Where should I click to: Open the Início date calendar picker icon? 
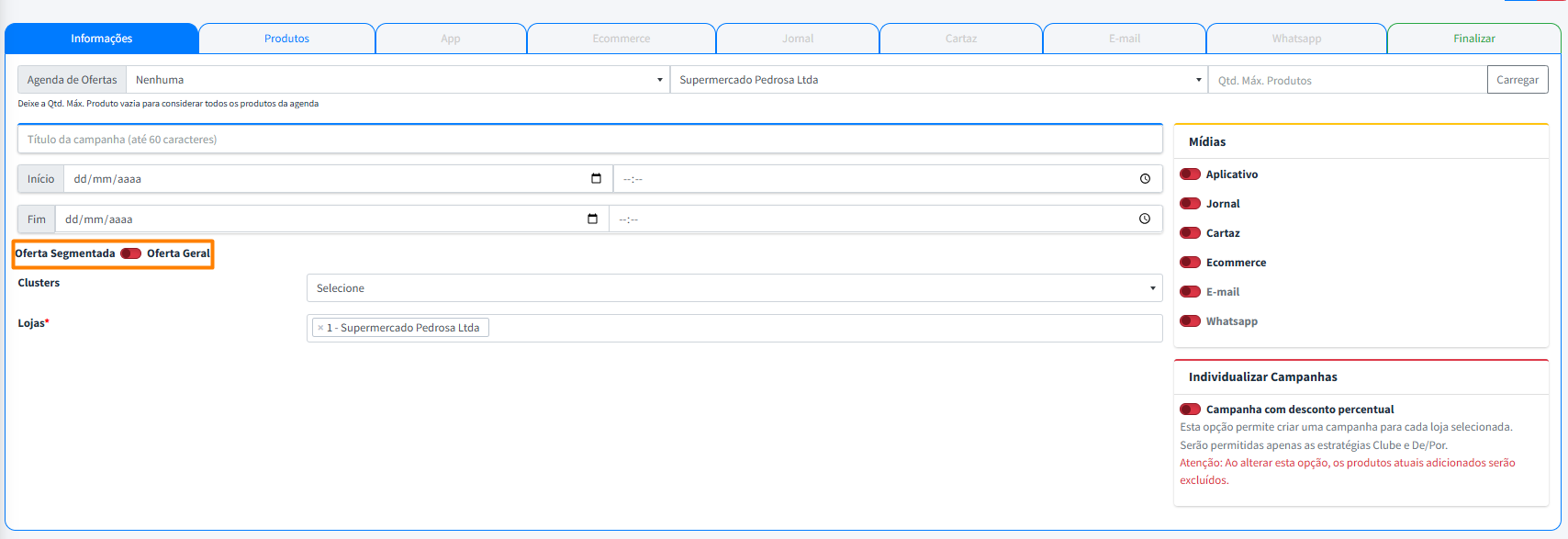[596, 179]
